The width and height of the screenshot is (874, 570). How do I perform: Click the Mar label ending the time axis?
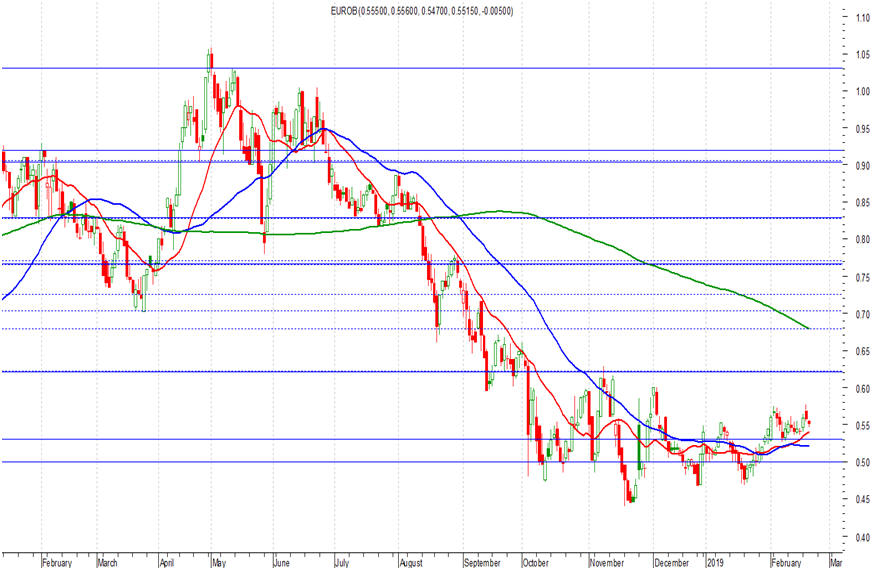836,563
